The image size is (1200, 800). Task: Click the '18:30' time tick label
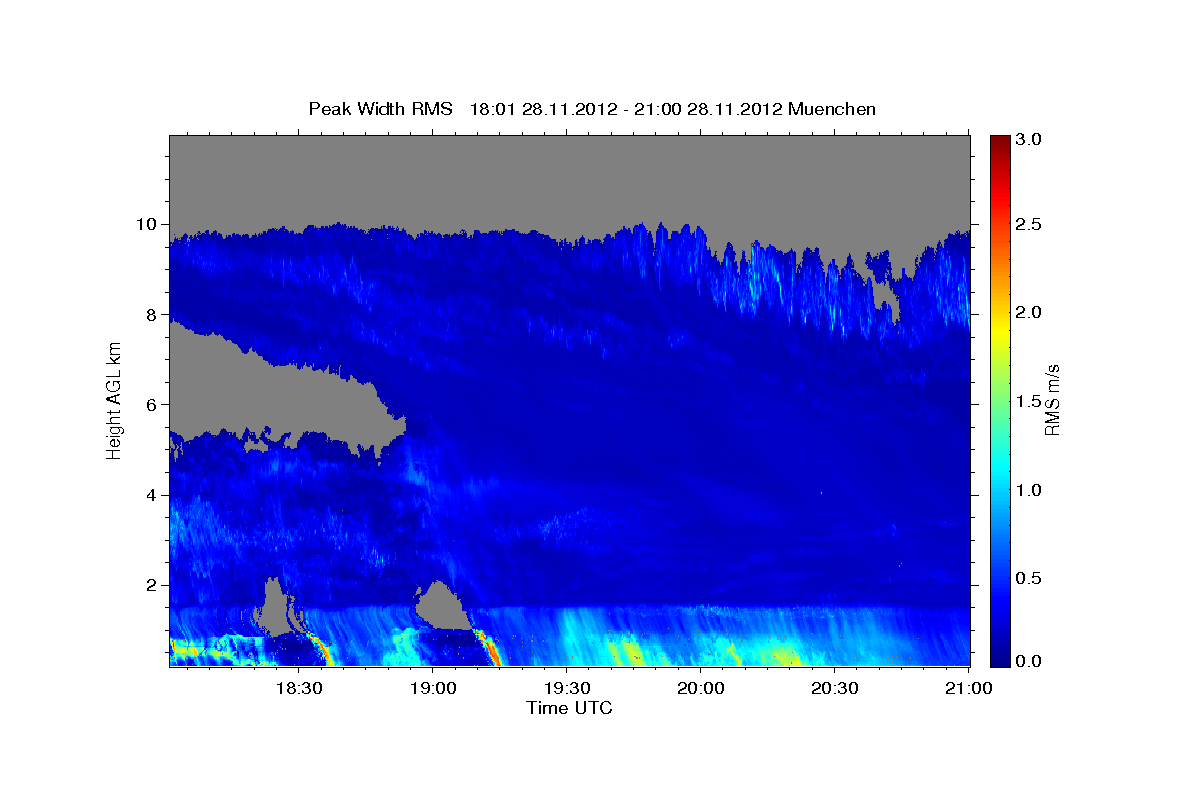298,688
